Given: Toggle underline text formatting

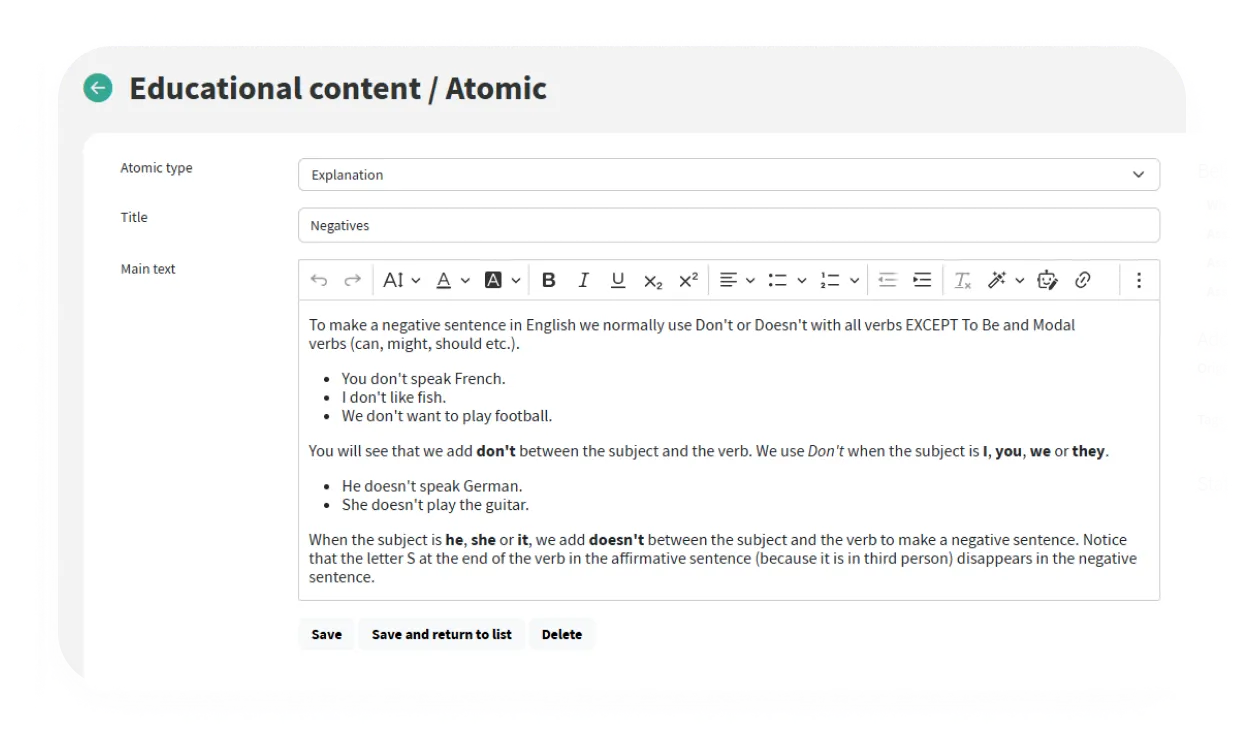Looking at the screenshot, I should (x=618, y=280).
